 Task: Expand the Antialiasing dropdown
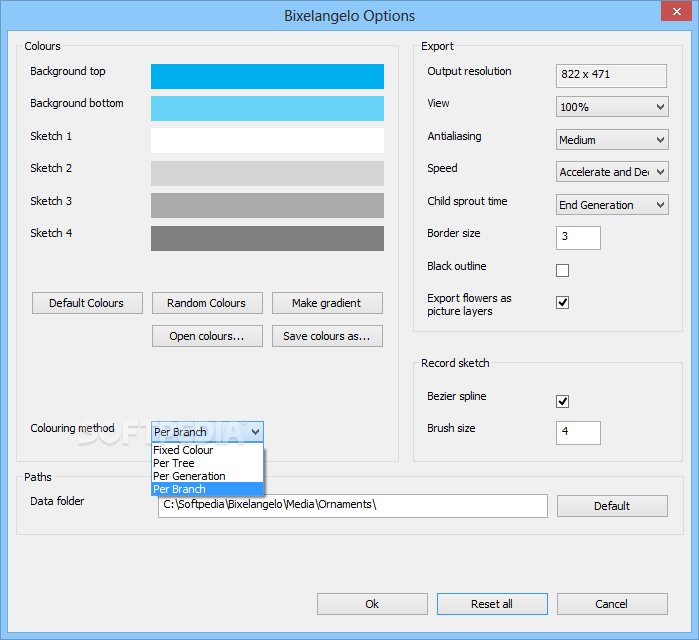[x=612, y=140]
